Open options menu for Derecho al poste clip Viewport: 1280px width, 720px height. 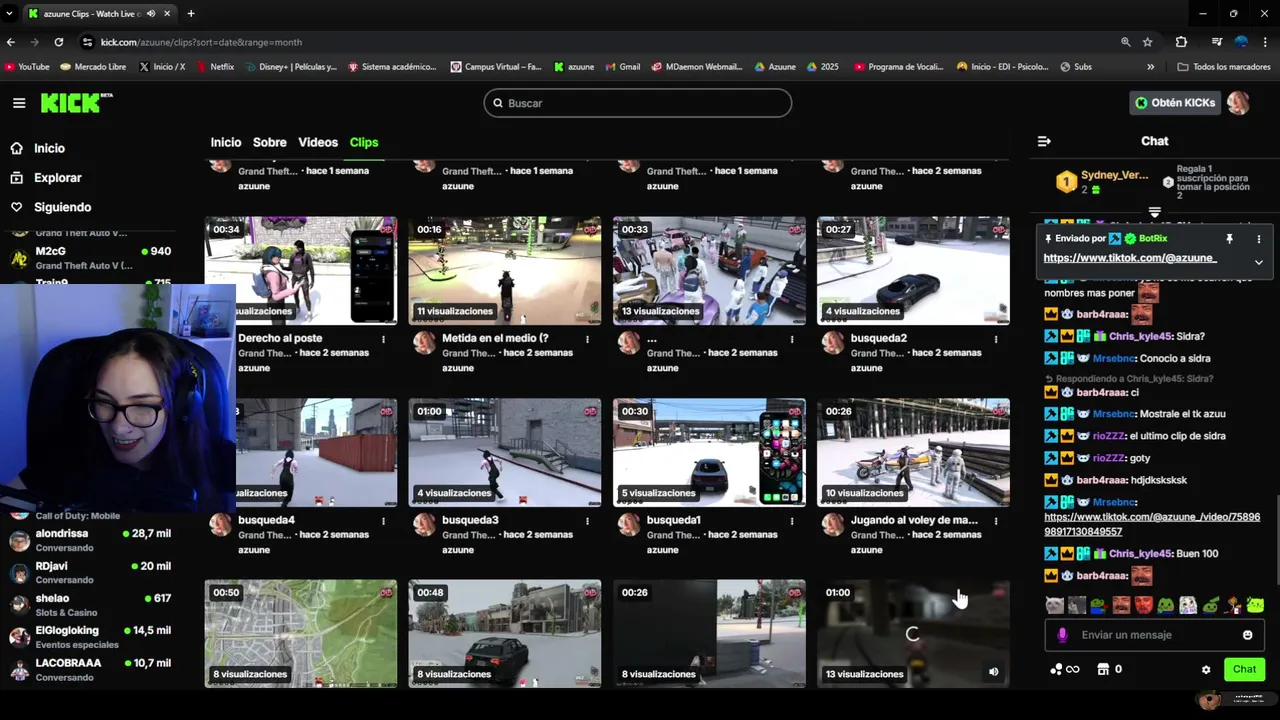tap(383, 339)
